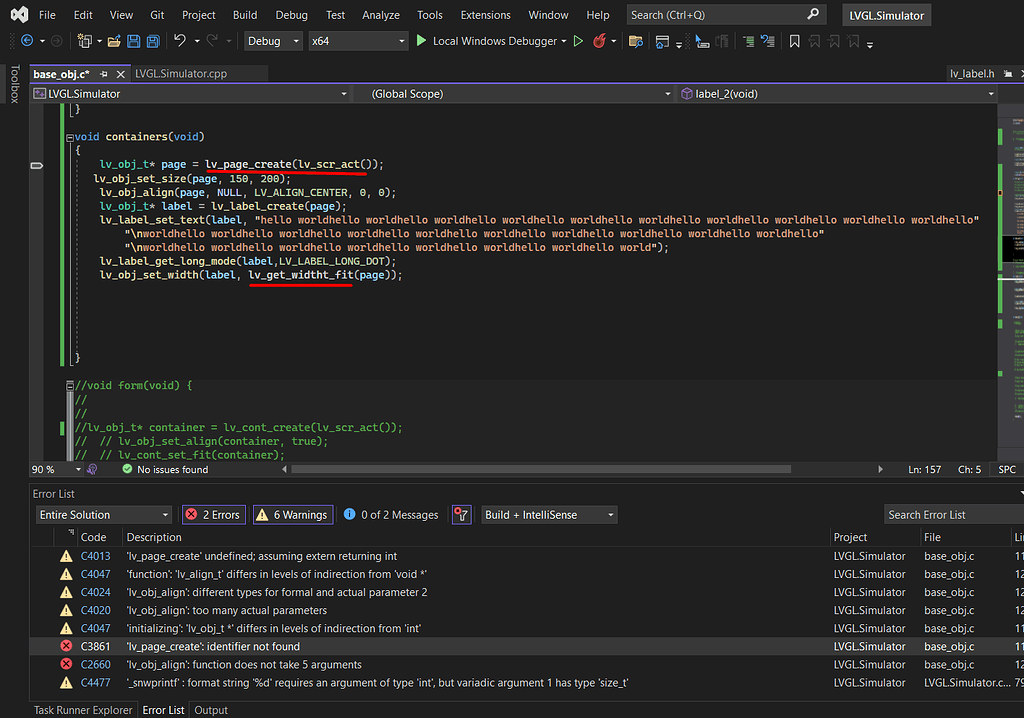Click the Find in Files folder icon

click(635, 42)
